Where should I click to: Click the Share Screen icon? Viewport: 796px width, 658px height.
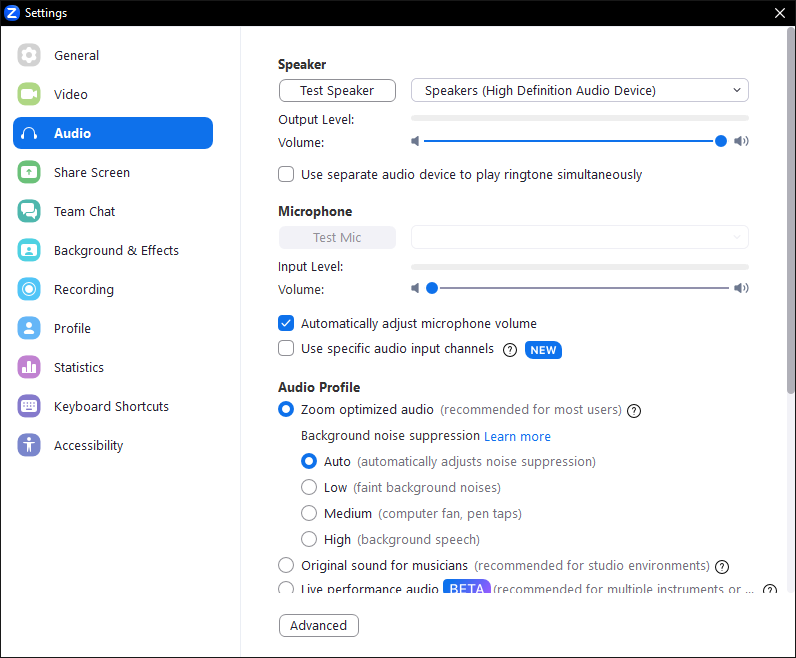tap(29, 172)
